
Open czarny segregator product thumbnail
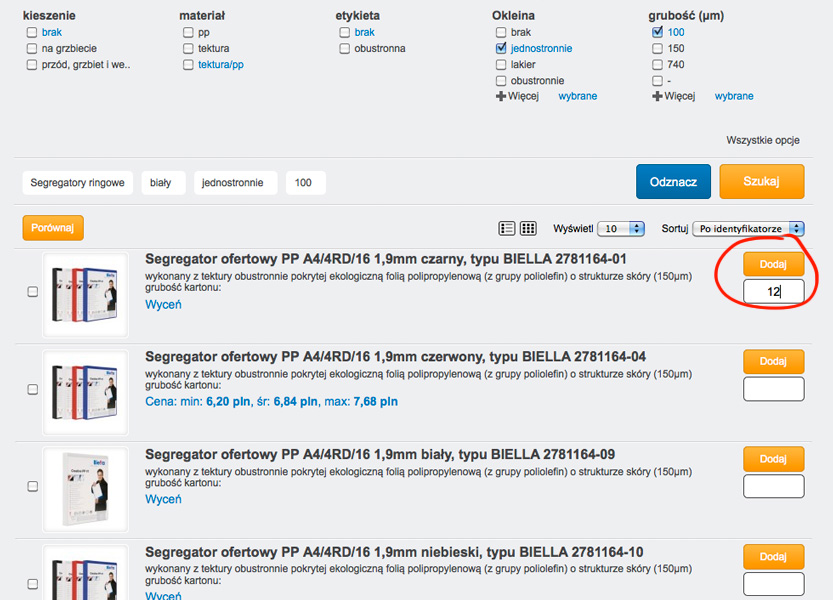click(85, 295)
